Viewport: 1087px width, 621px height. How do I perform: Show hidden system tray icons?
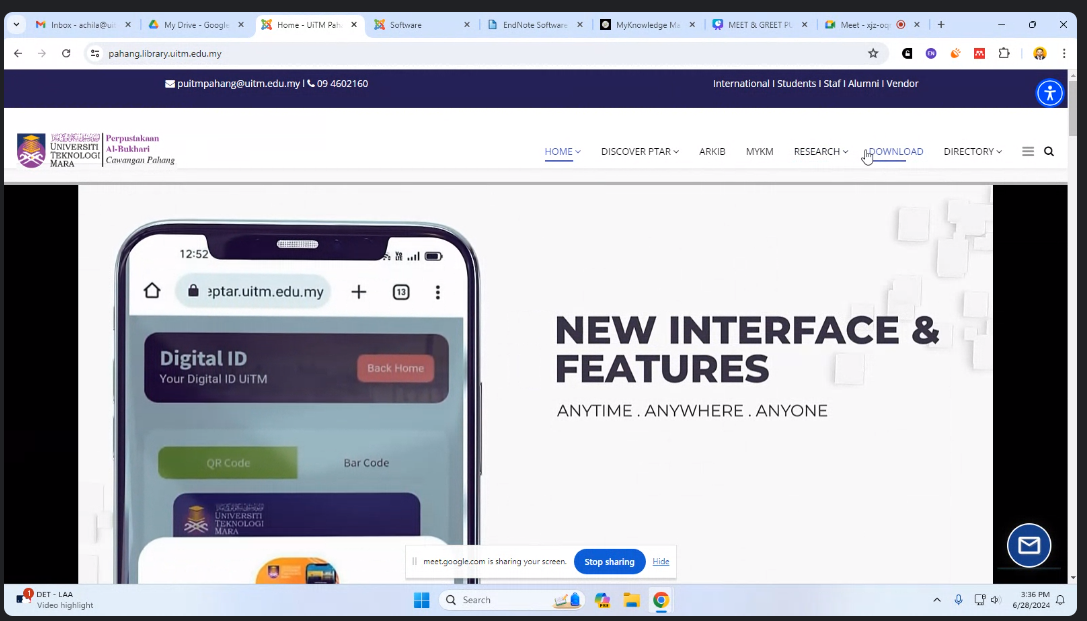pyautogui.click(x=937, y=600)
